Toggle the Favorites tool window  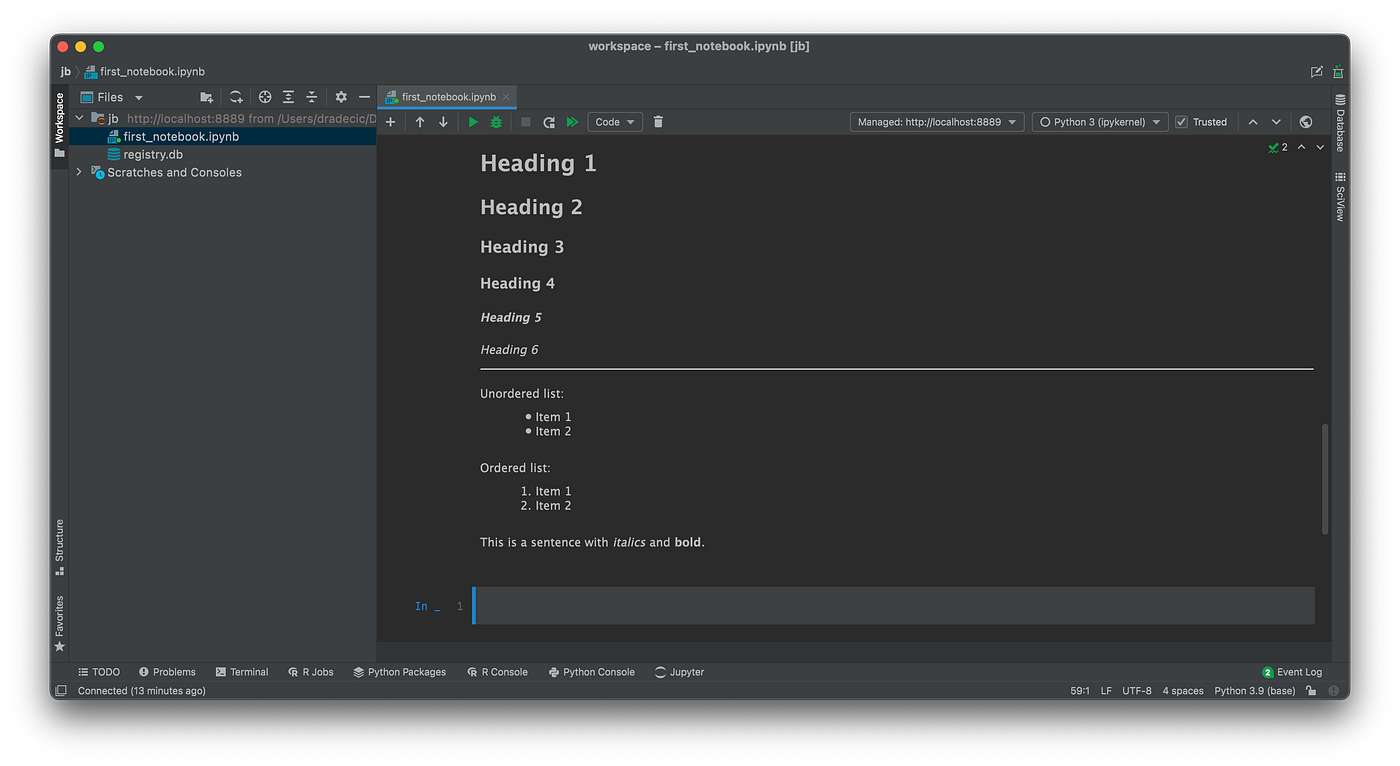pos(59,620)
